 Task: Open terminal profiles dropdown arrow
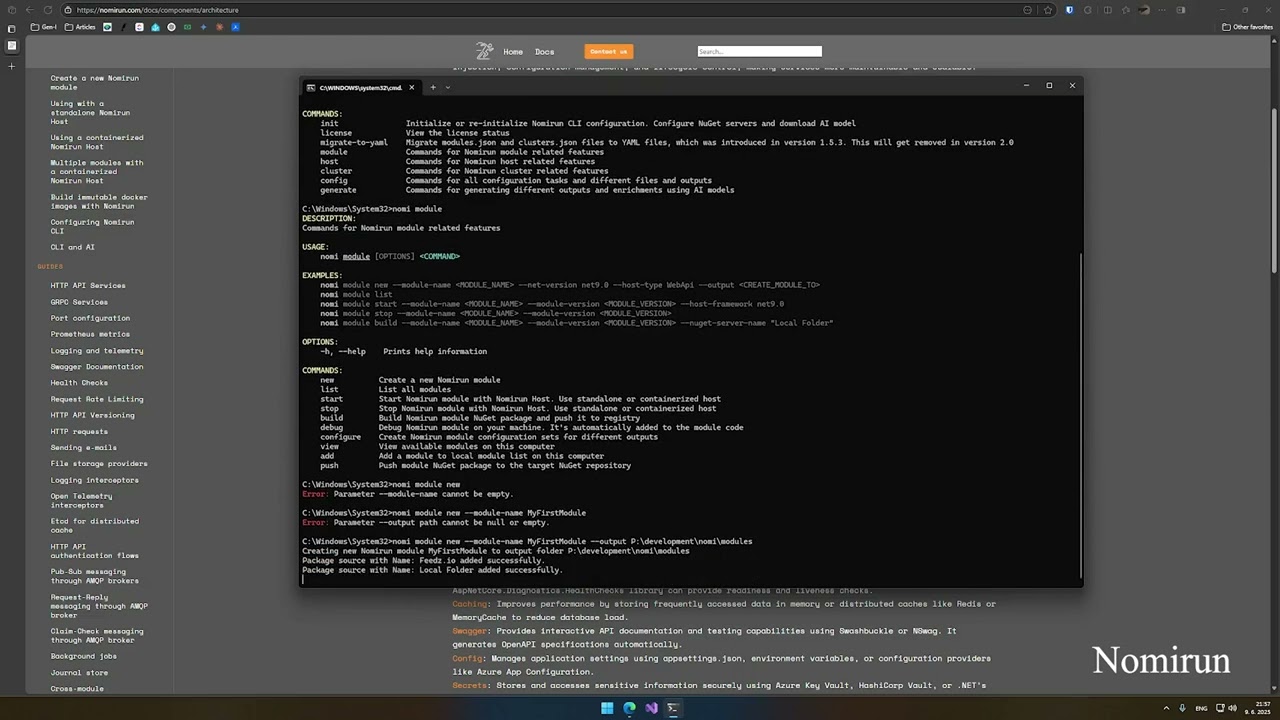(x=447, y=87)
